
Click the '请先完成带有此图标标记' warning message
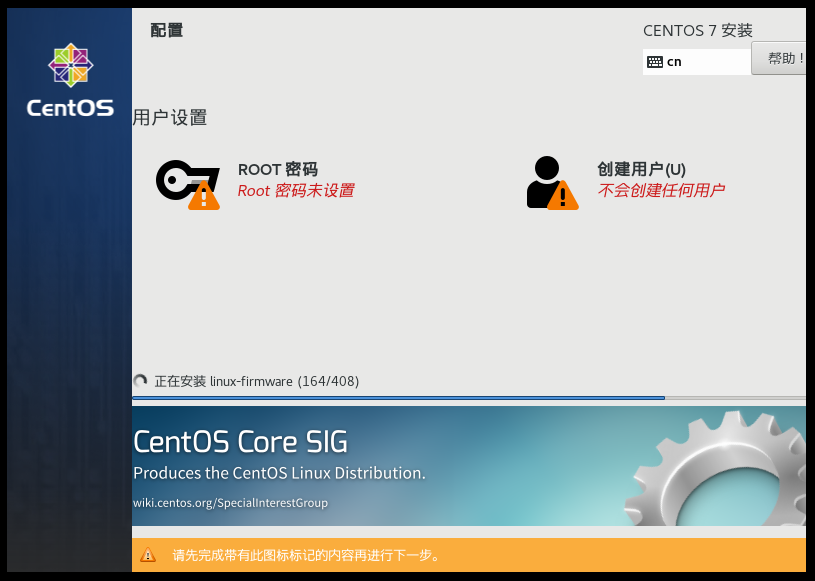[306, 555]
